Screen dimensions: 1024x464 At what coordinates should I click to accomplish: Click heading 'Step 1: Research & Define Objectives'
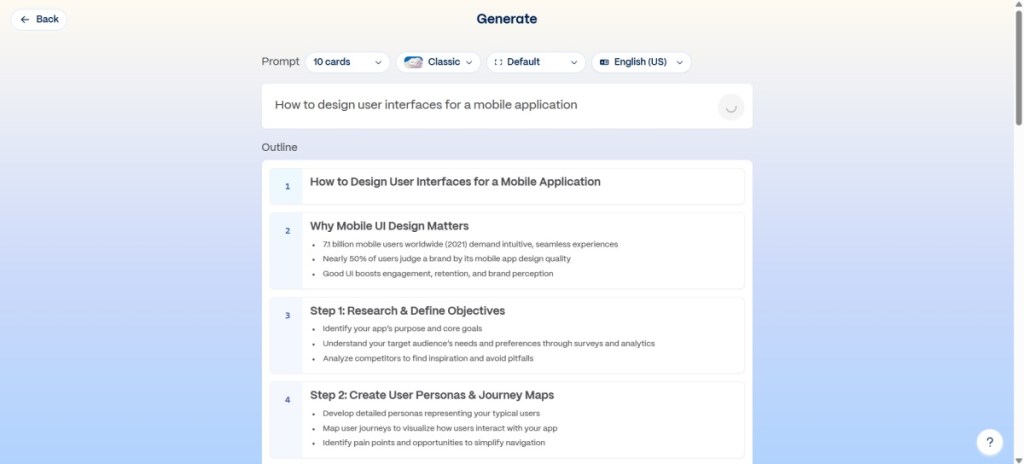click(x=408, y=311)
